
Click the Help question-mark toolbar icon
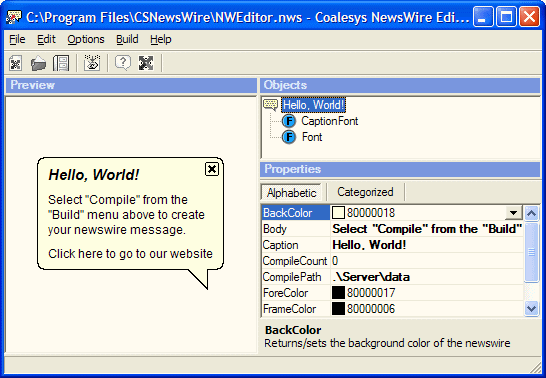(123, 63)
